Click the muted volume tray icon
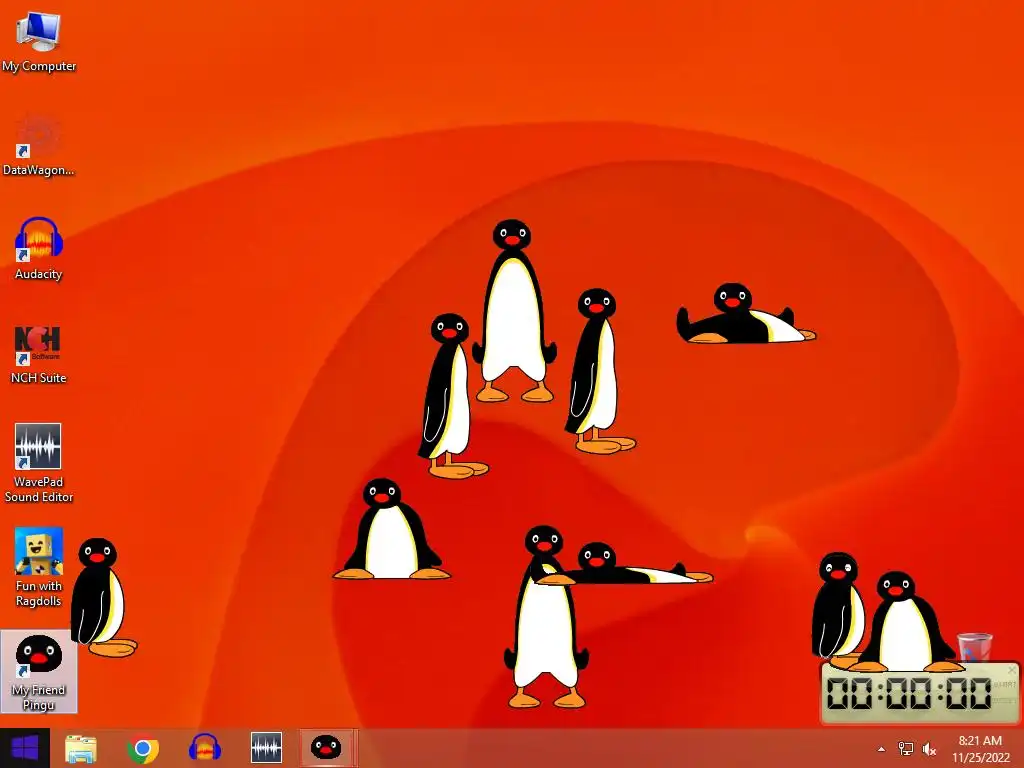The image size is (1024, 768). tap(929, 749)
